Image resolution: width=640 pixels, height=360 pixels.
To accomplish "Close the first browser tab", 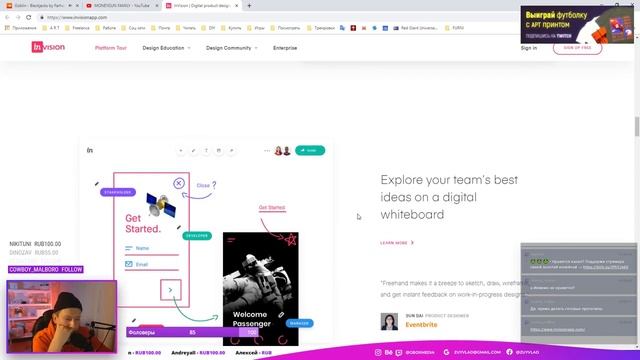I will pyautogui.click(x=77, y=6).
